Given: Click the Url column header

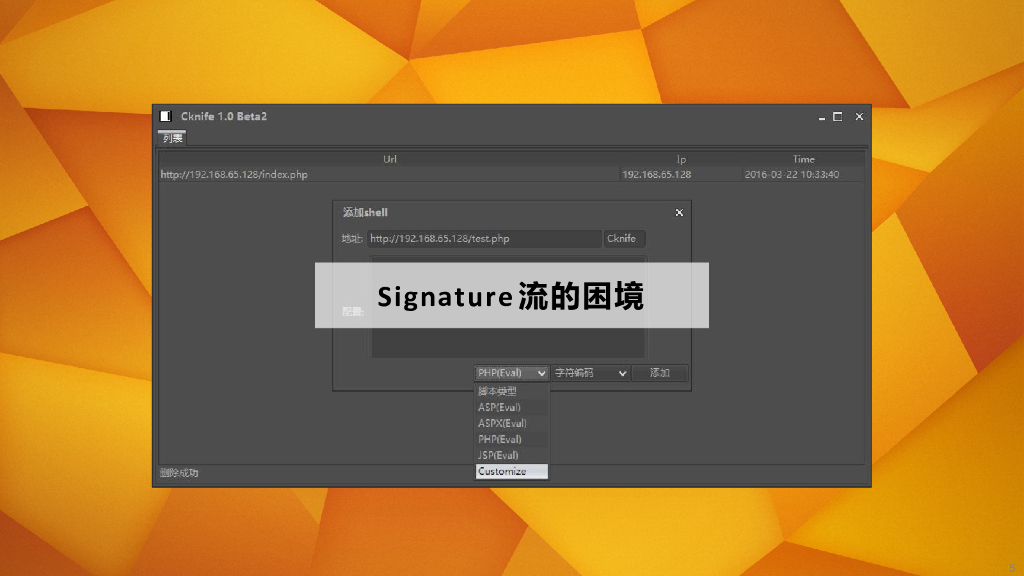Looking at the screenshot, I should click(x=390, y=159).
